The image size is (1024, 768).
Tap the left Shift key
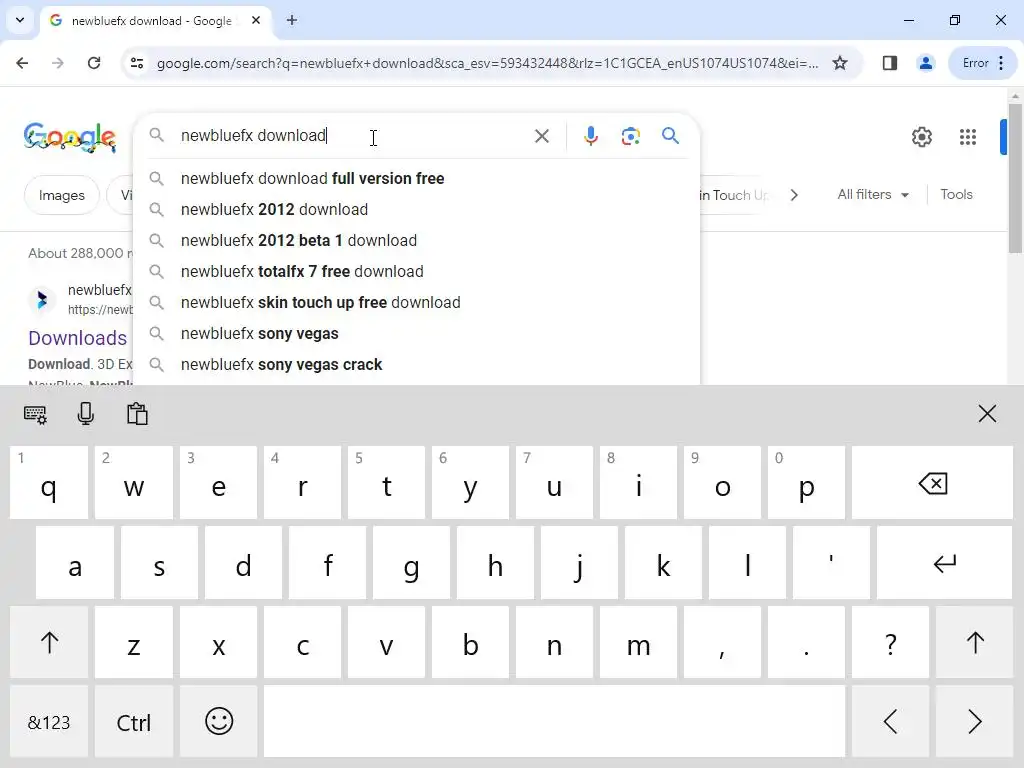pyautogui.click(x=49, y=643)
